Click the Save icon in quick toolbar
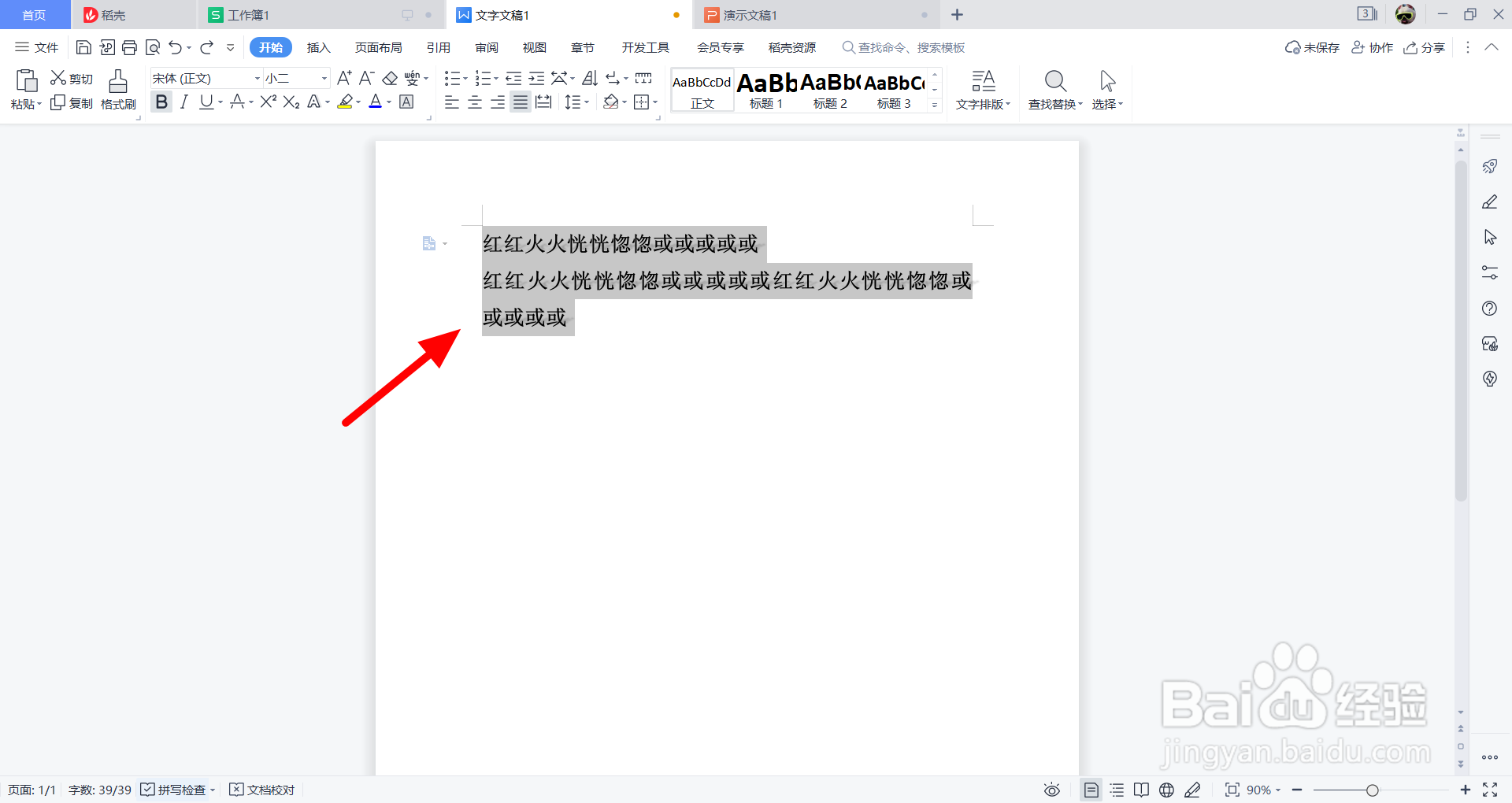This screenshot has width=1512, height=803. pyautogui.click(x=83, y=47)
